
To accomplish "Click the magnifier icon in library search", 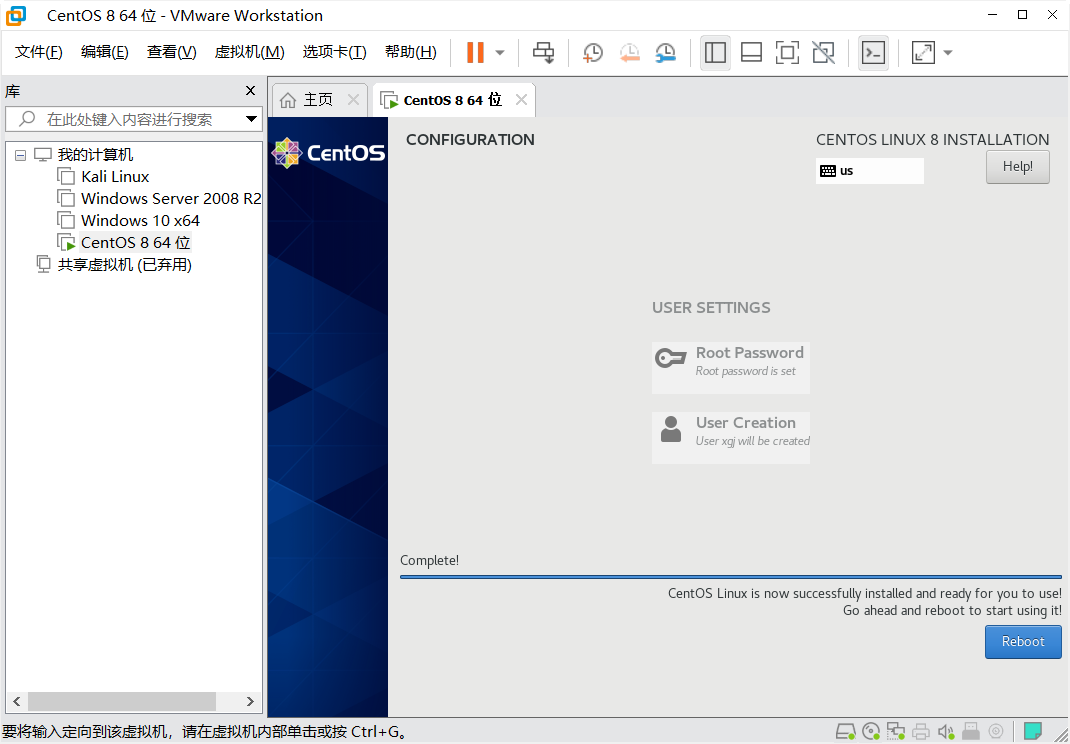I will [27, 119].
